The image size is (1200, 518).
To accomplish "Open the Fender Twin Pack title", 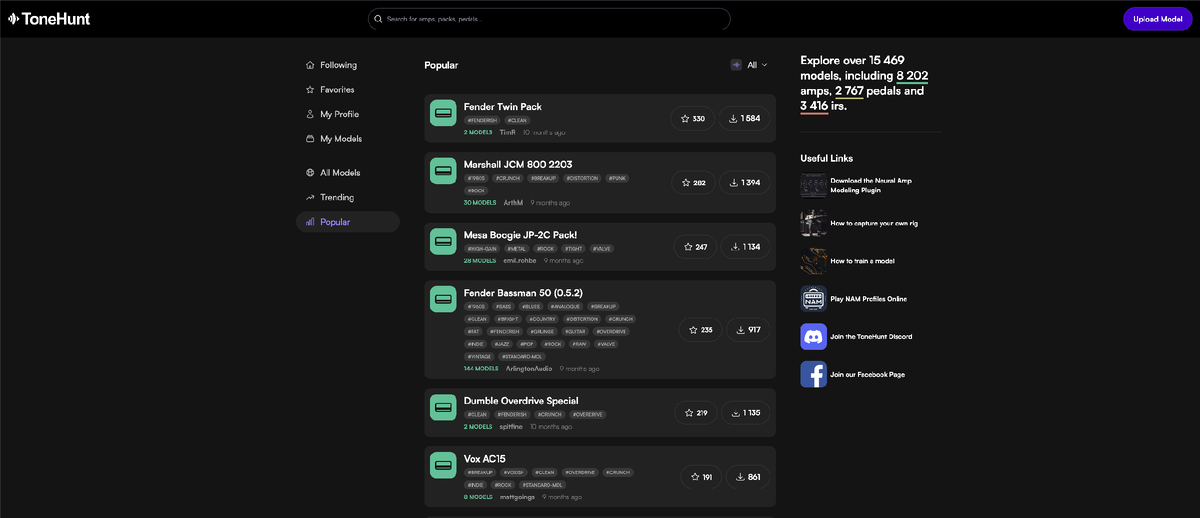I will (x=503, y=106).
